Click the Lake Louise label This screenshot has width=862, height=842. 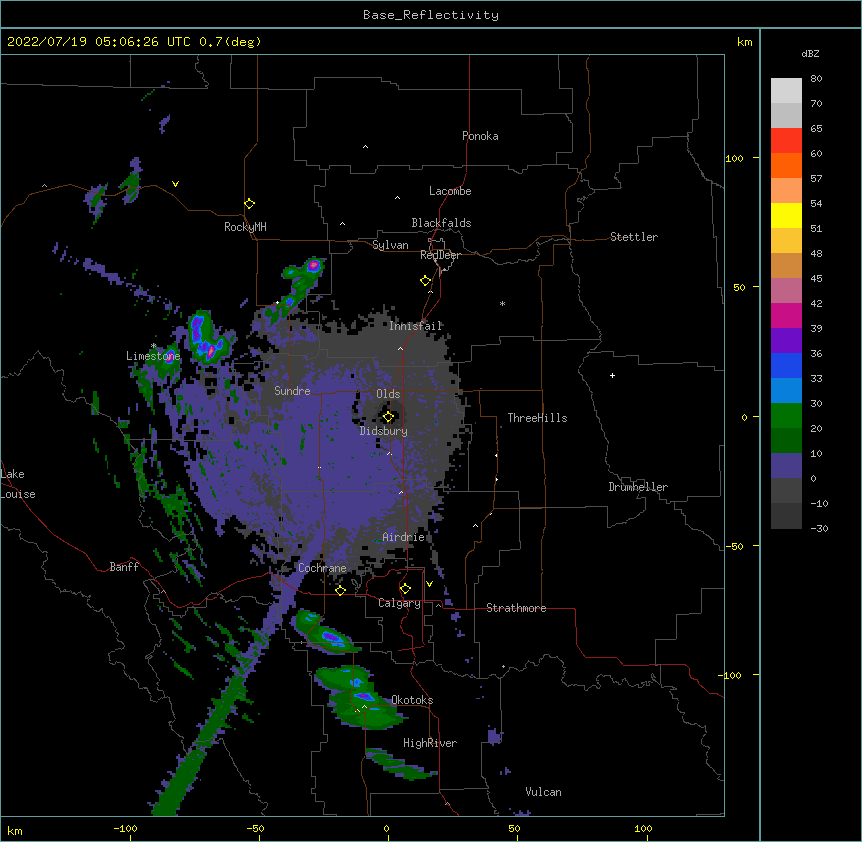(x=18, y=484)
